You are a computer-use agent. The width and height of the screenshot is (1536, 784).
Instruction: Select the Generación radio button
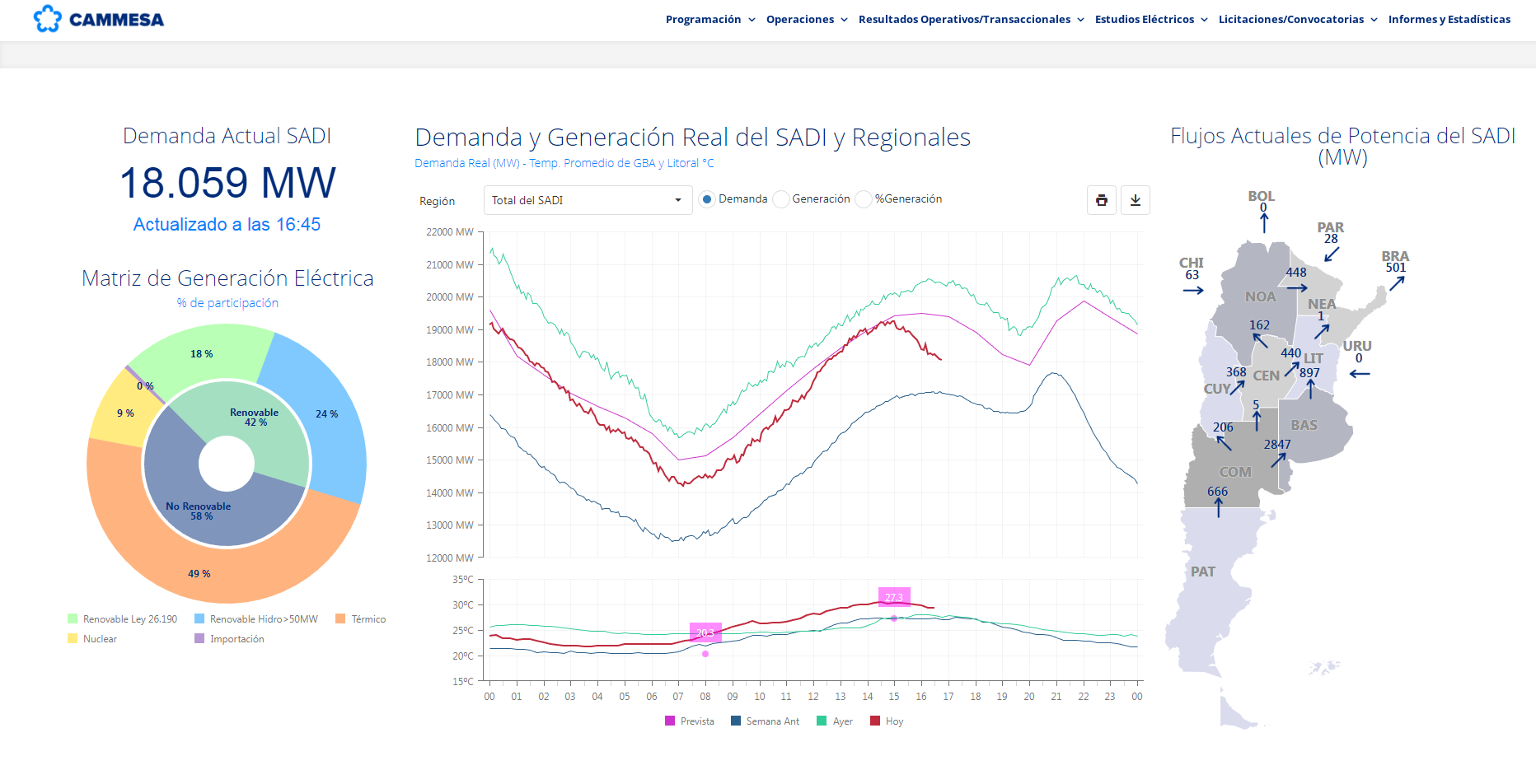780,199
